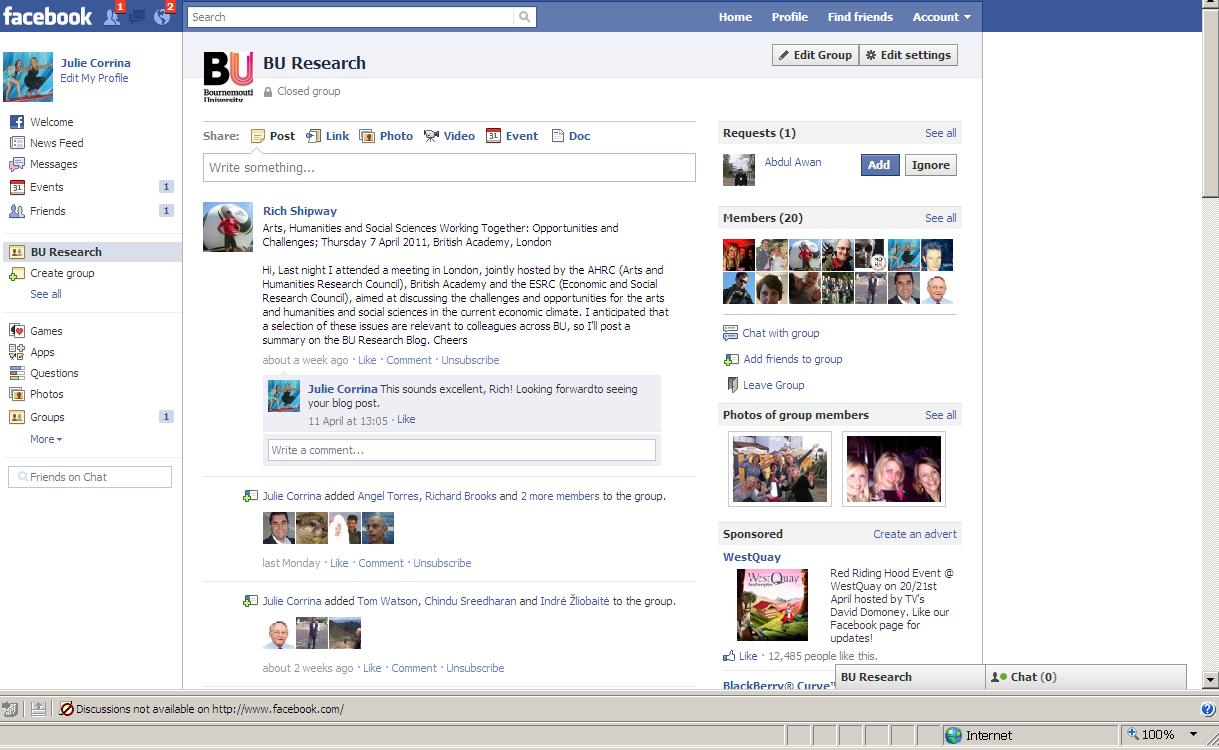
Task: Click the search magnifier button
Action: (x=524, y=17)
